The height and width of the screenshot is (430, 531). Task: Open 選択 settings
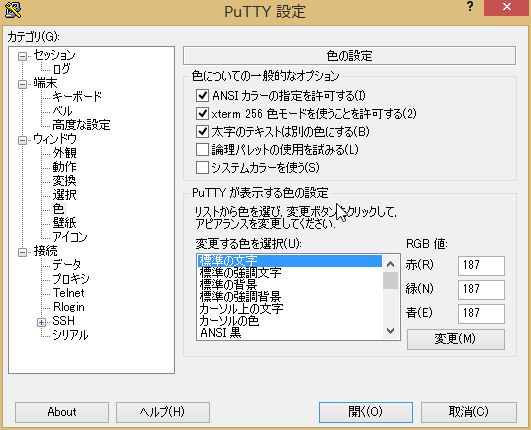click(64, 195)
